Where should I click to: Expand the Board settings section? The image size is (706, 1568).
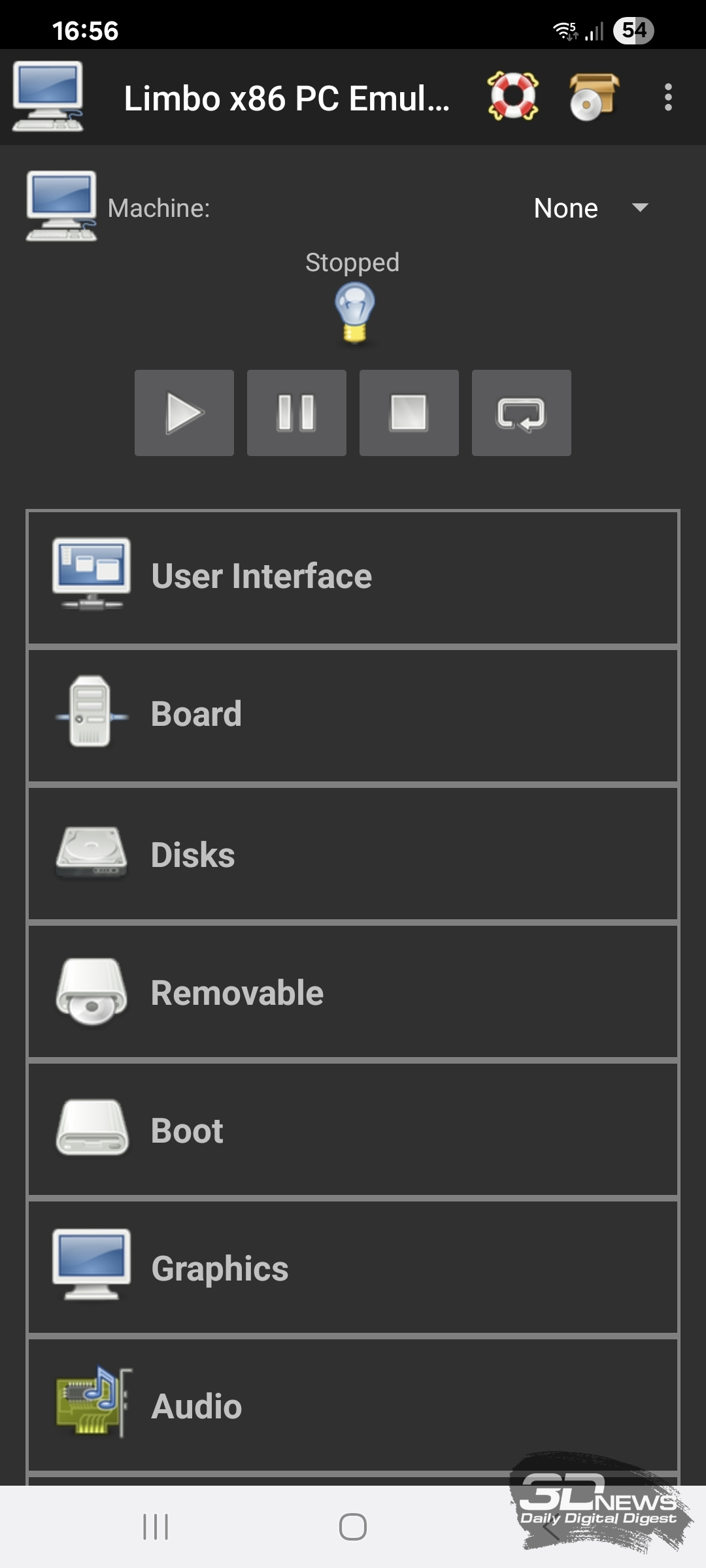(x=353, y=715)
